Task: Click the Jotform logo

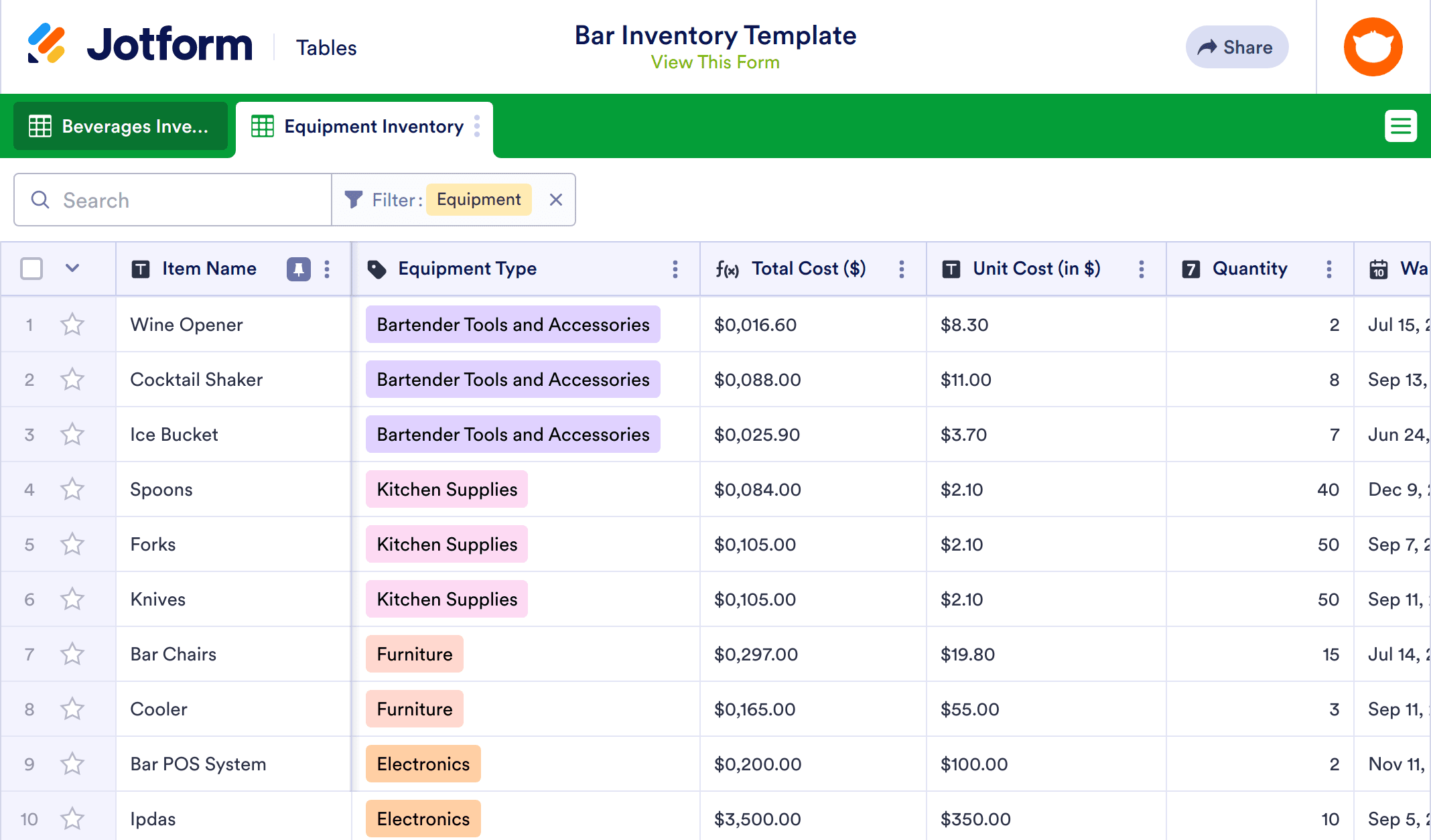Action: 141,44
